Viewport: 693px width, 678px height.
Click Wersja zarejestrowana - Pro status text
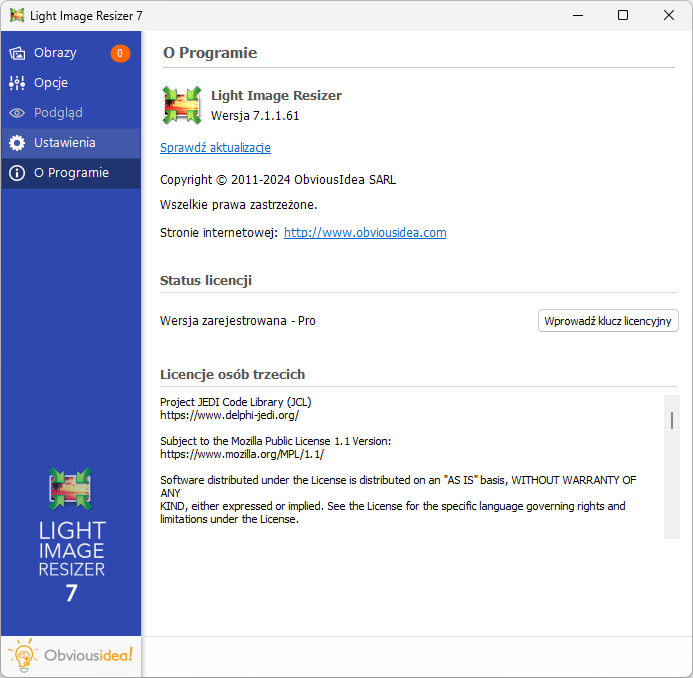[238, 321]
